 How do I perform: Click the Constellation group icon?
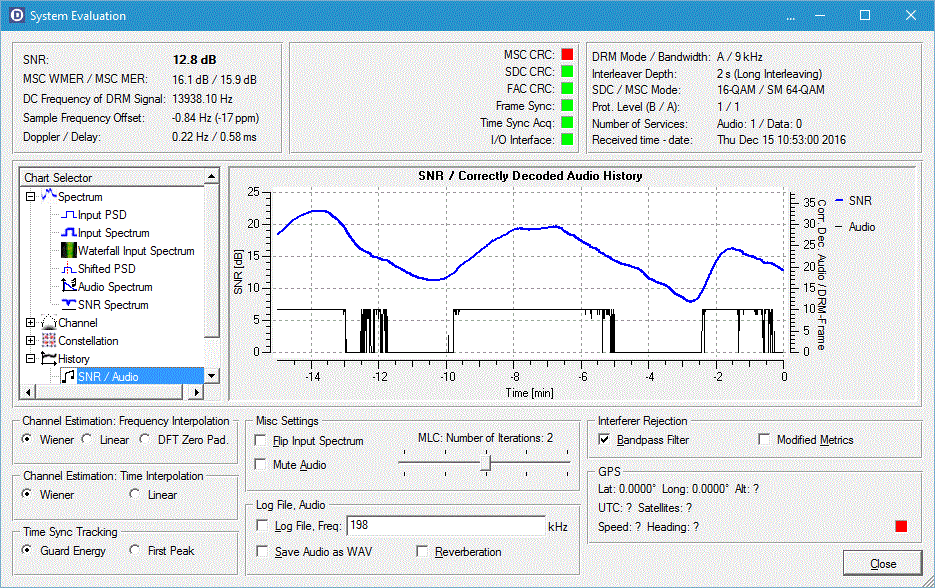(49, 341)
